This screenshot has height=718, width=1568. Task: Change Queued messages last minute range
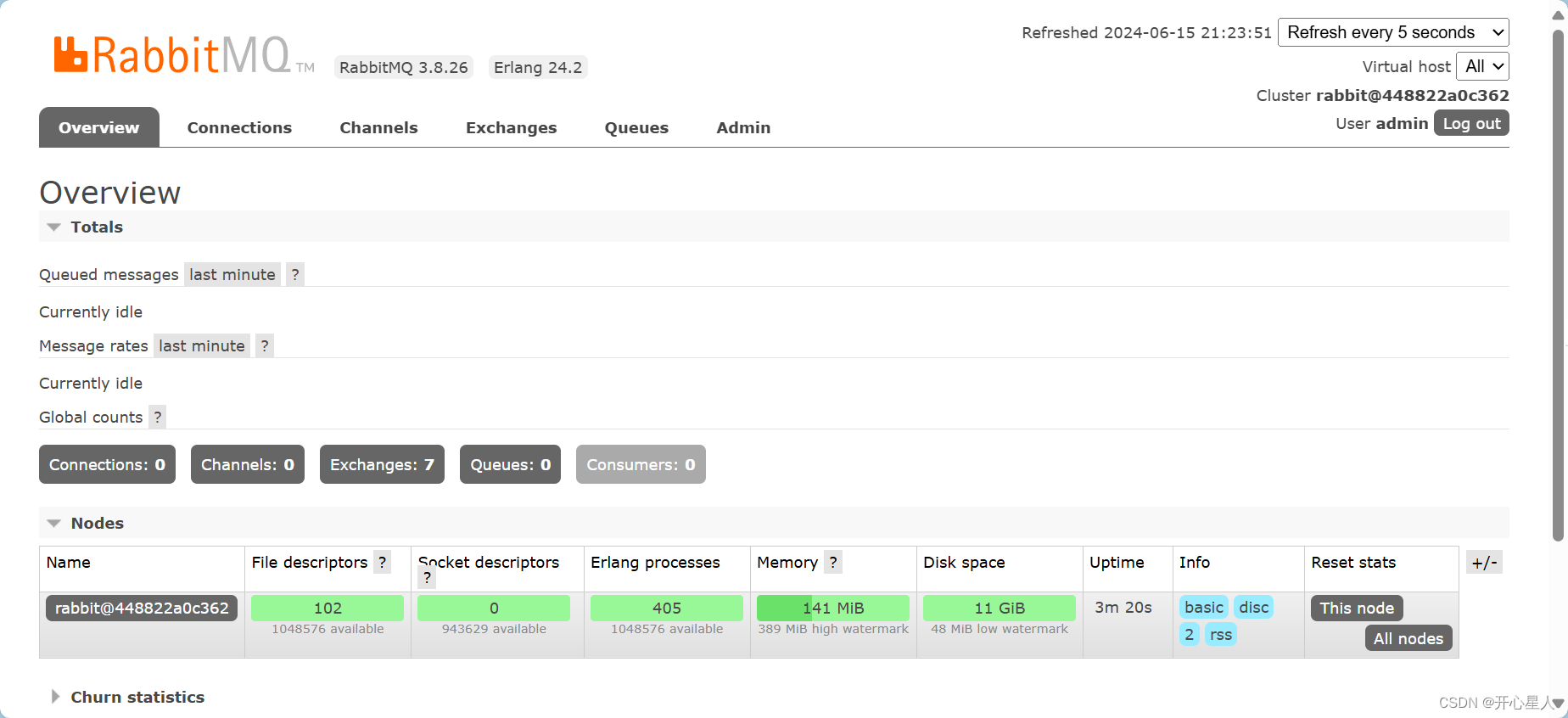232,274
